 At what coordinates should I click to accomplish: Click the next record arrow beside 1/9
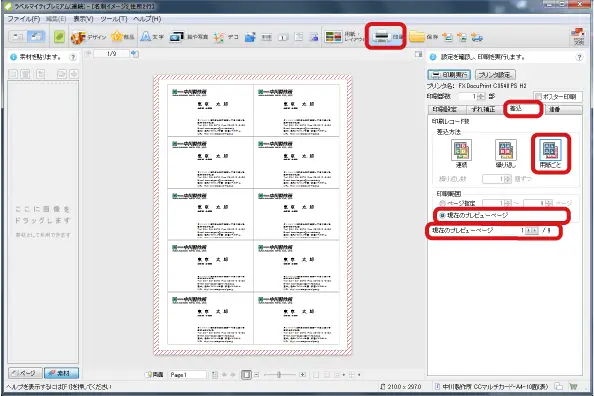click(134, 54)
